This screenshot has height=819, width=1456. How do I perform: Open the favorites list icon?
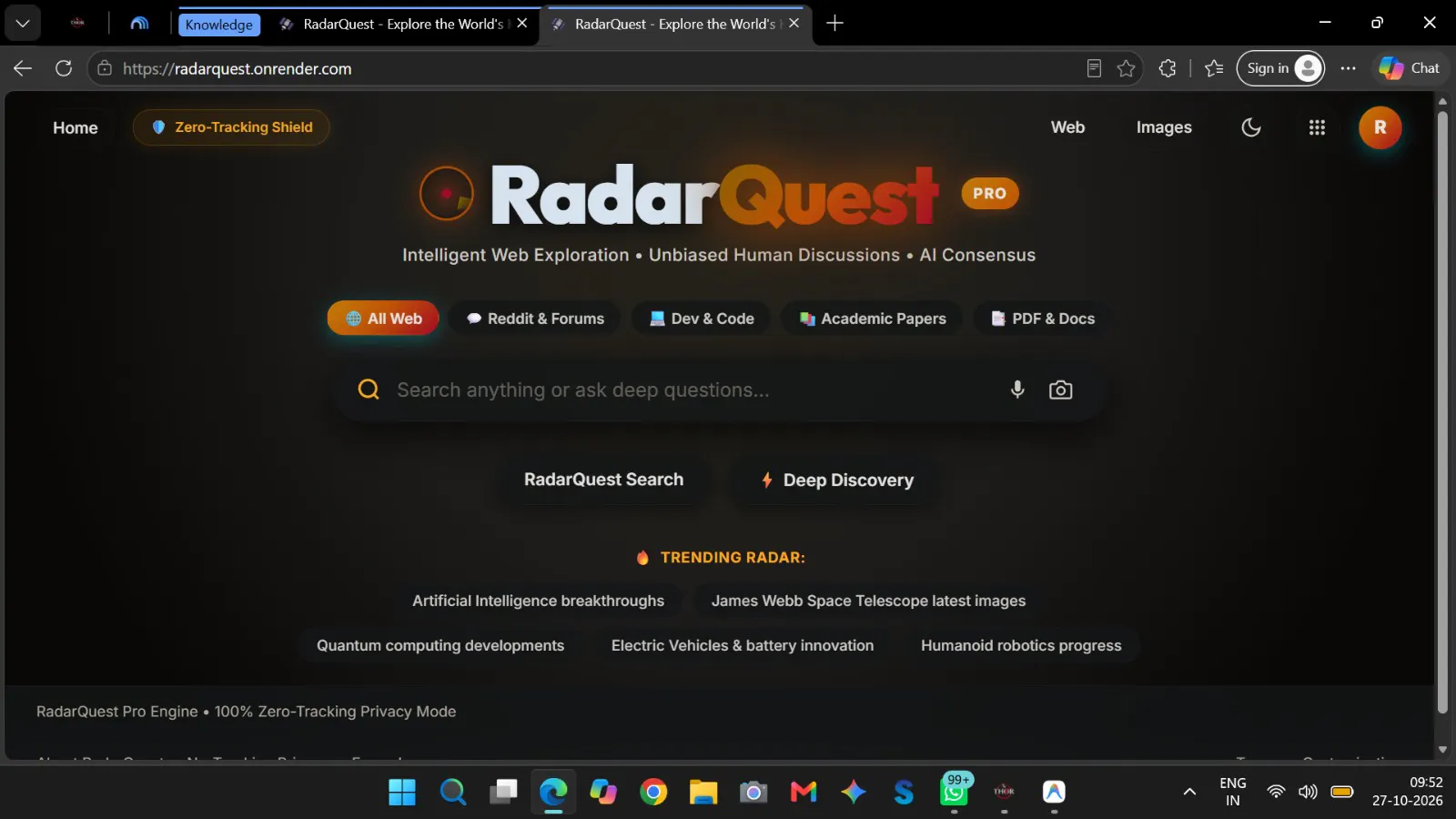point(1214,68)
